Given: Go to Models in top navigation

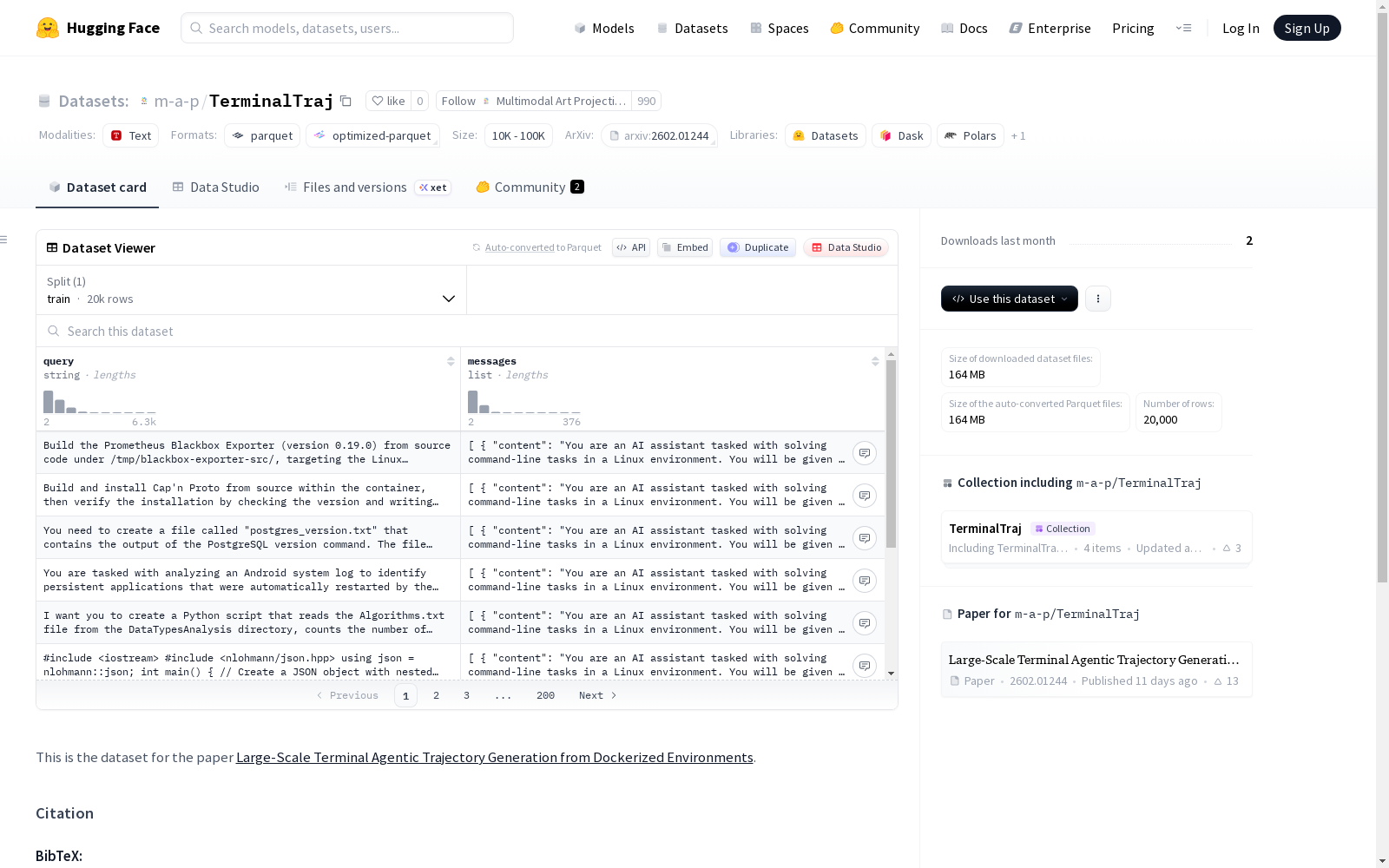Looking at the screenshot, I should pyautogui.click(x=604, y=28).
